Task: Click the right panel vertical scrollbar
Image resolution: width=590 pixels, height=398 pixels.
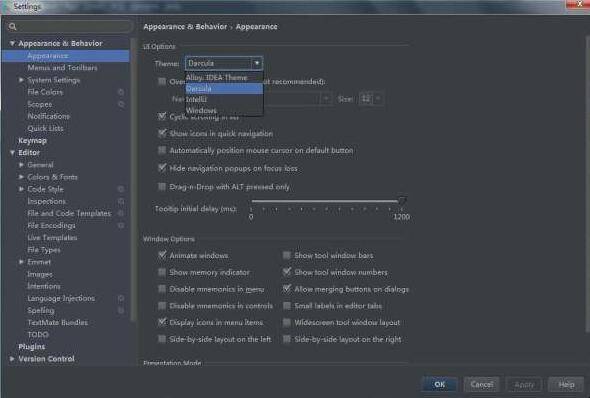Action: pyautogui.click(x=587, y=184)
